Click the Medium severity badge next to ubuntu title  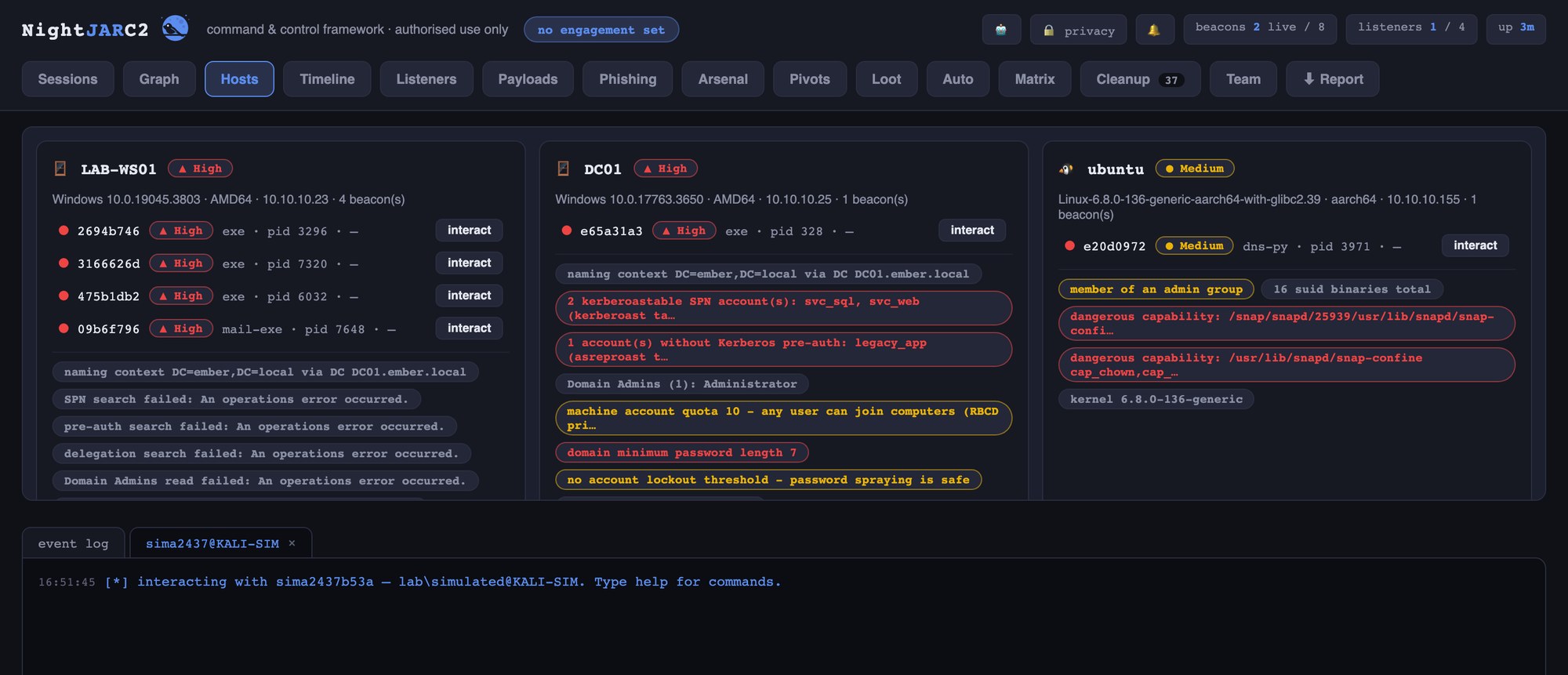tap(1195, 169)
